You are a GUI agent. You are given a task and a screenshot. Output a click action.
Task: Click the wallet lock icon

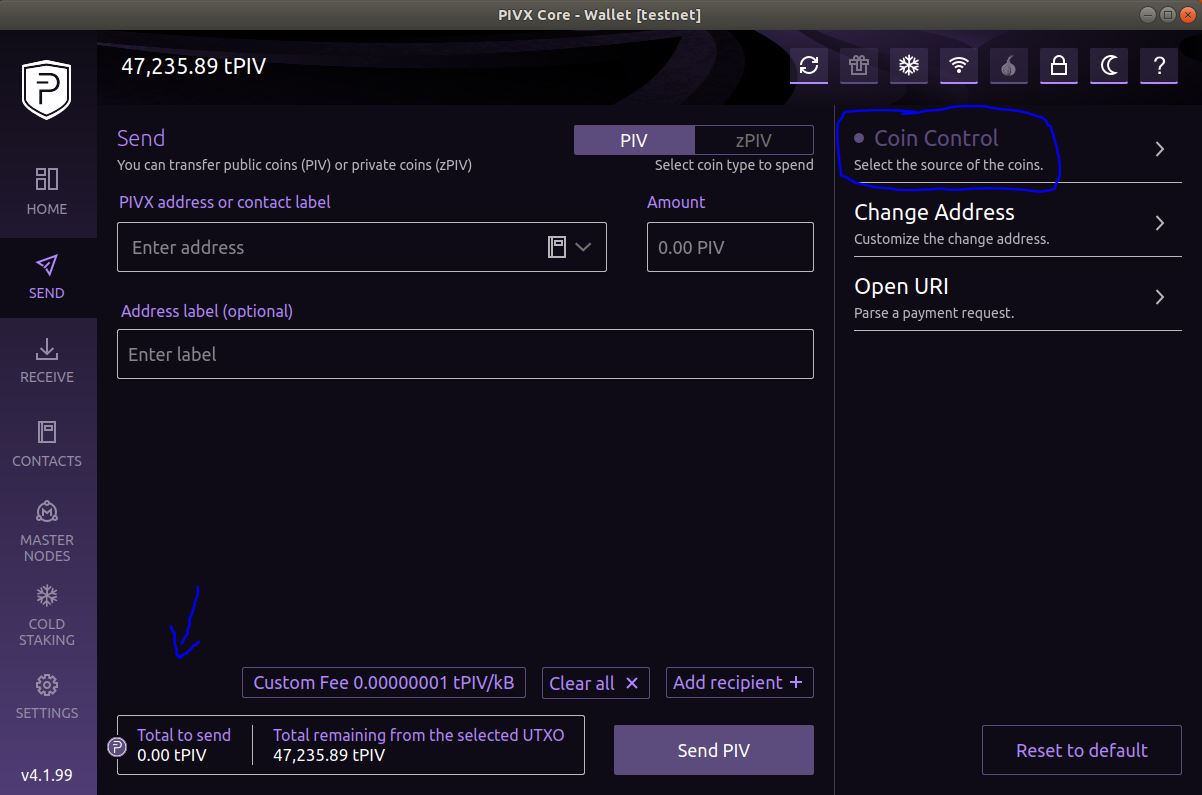click(x=1058, y=66)
